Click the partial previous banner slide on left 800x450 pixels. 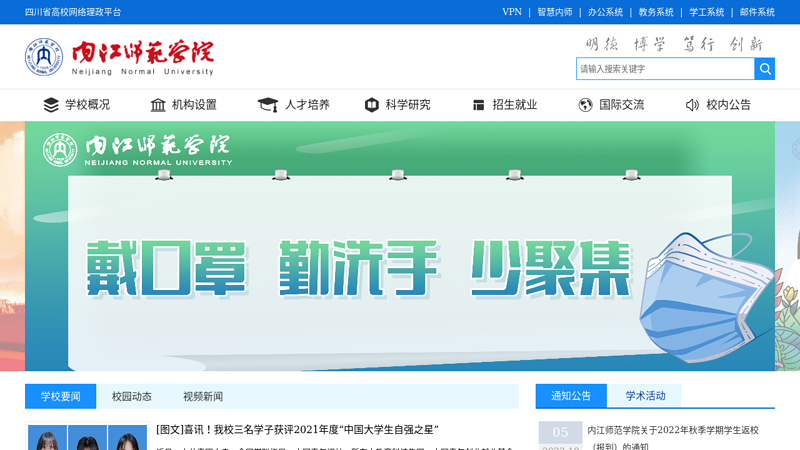coord(12,246)
